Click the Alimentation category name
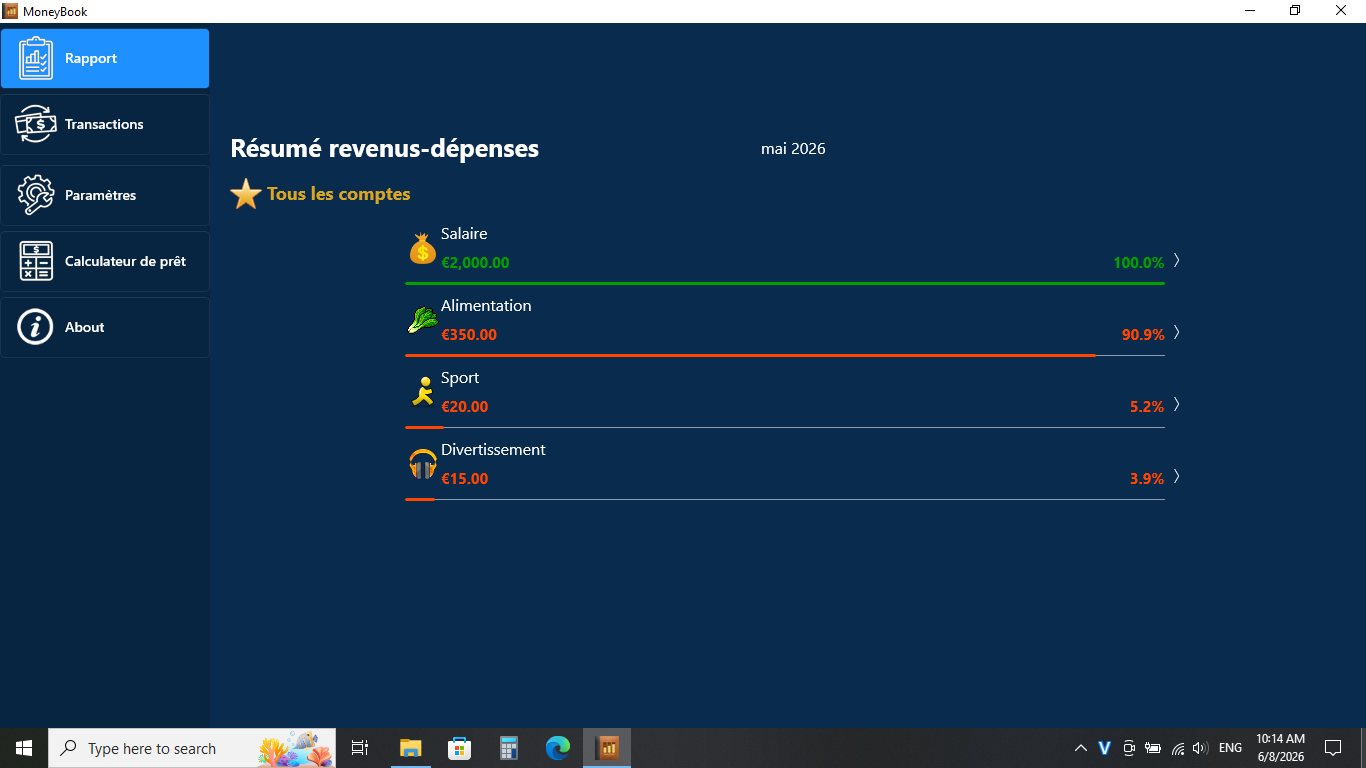Screen dimensions: 1366x768 (486, 306)
